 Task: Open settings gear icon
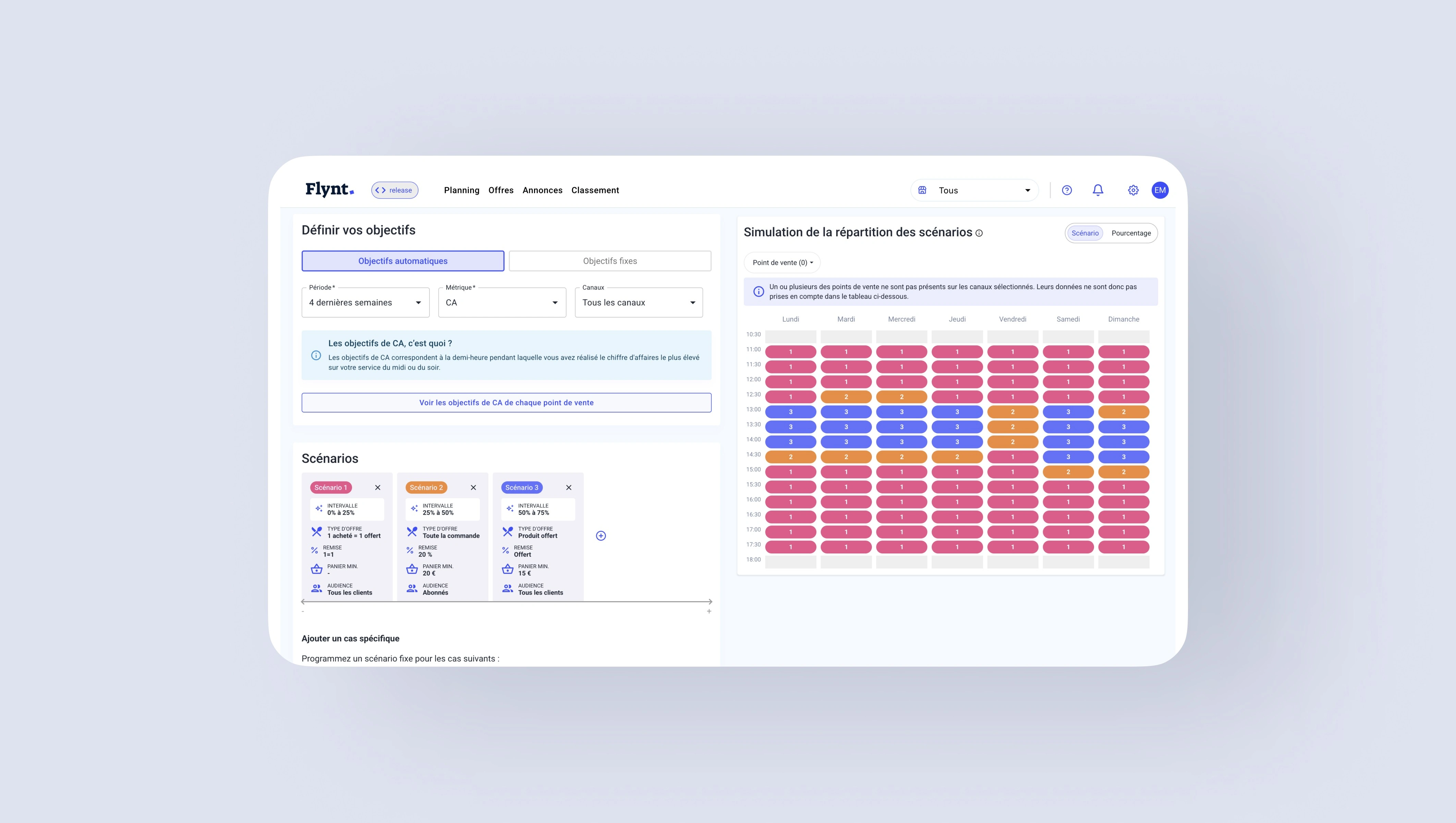[1133, 190]
